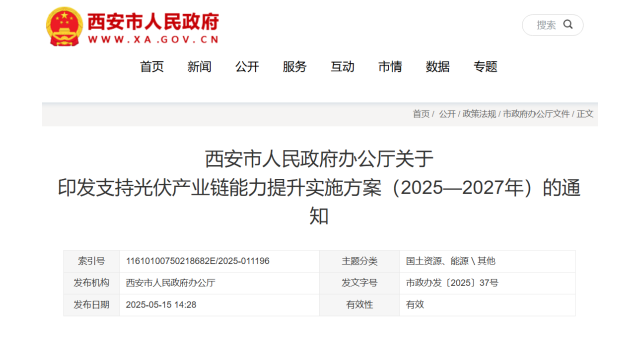Select the index number 11610100750218682E/2025-011196
This screenshot has width=640, height=360.
[x=198, y=261]
